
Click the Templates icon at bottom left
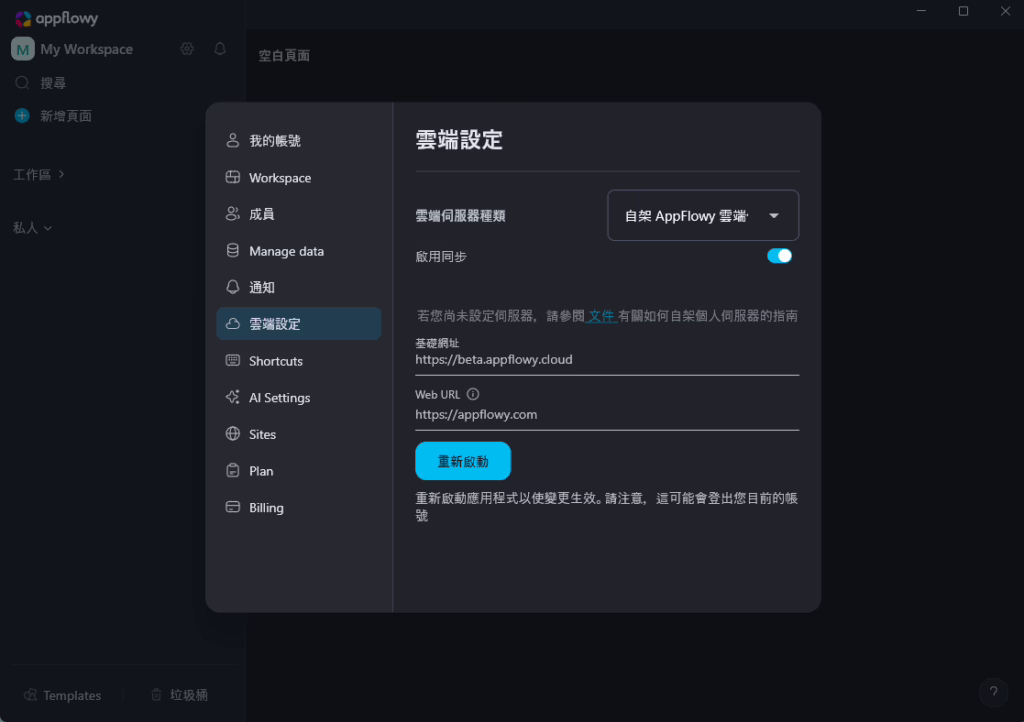30,695
